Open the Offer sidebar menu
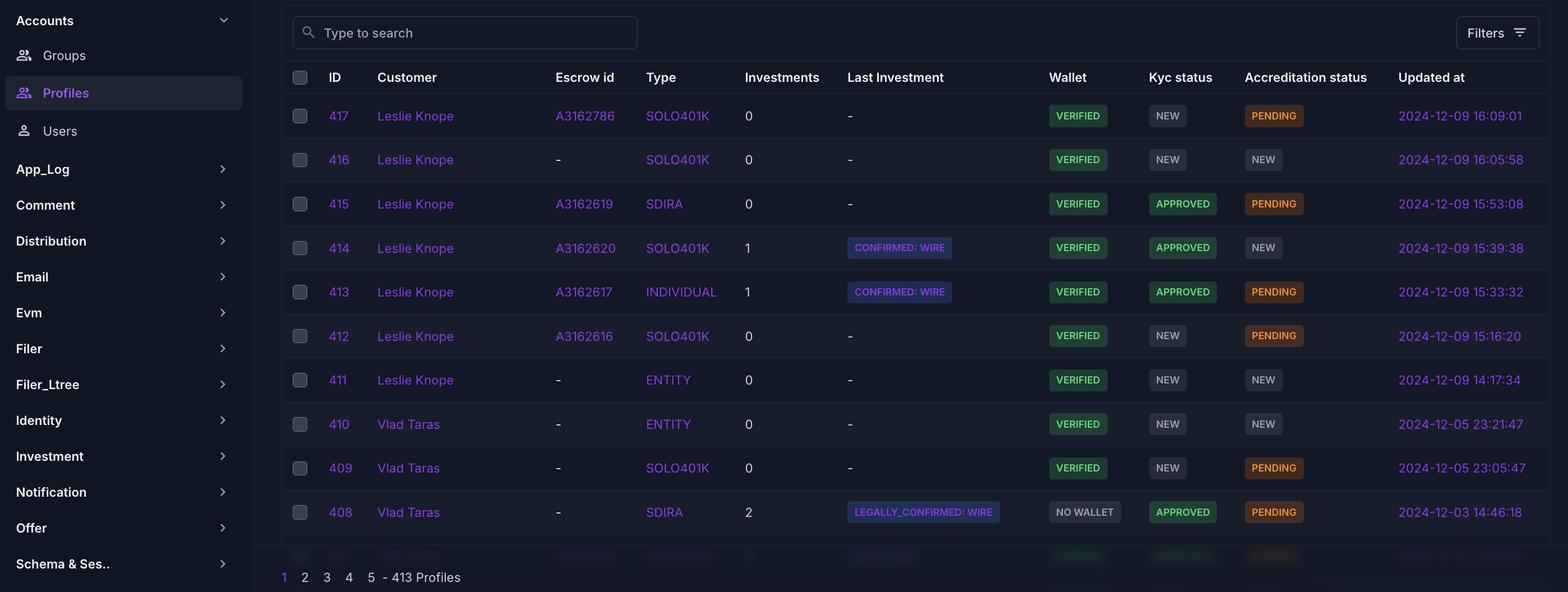Image resolution: width=1568 pixels, height=592 pixels. pos(31,528)
